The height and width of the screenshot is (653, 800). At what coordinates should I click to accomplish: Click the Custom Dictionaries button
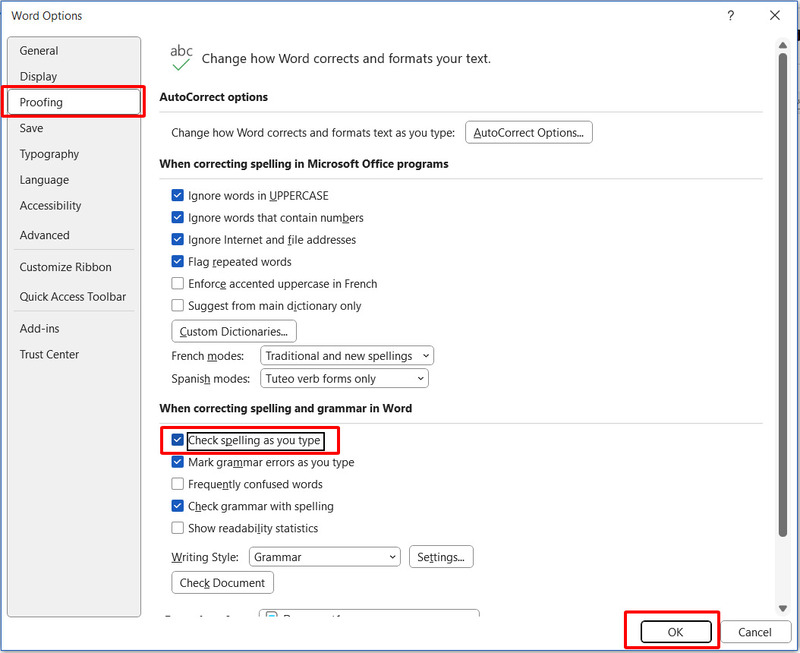[x=234, y=331]
